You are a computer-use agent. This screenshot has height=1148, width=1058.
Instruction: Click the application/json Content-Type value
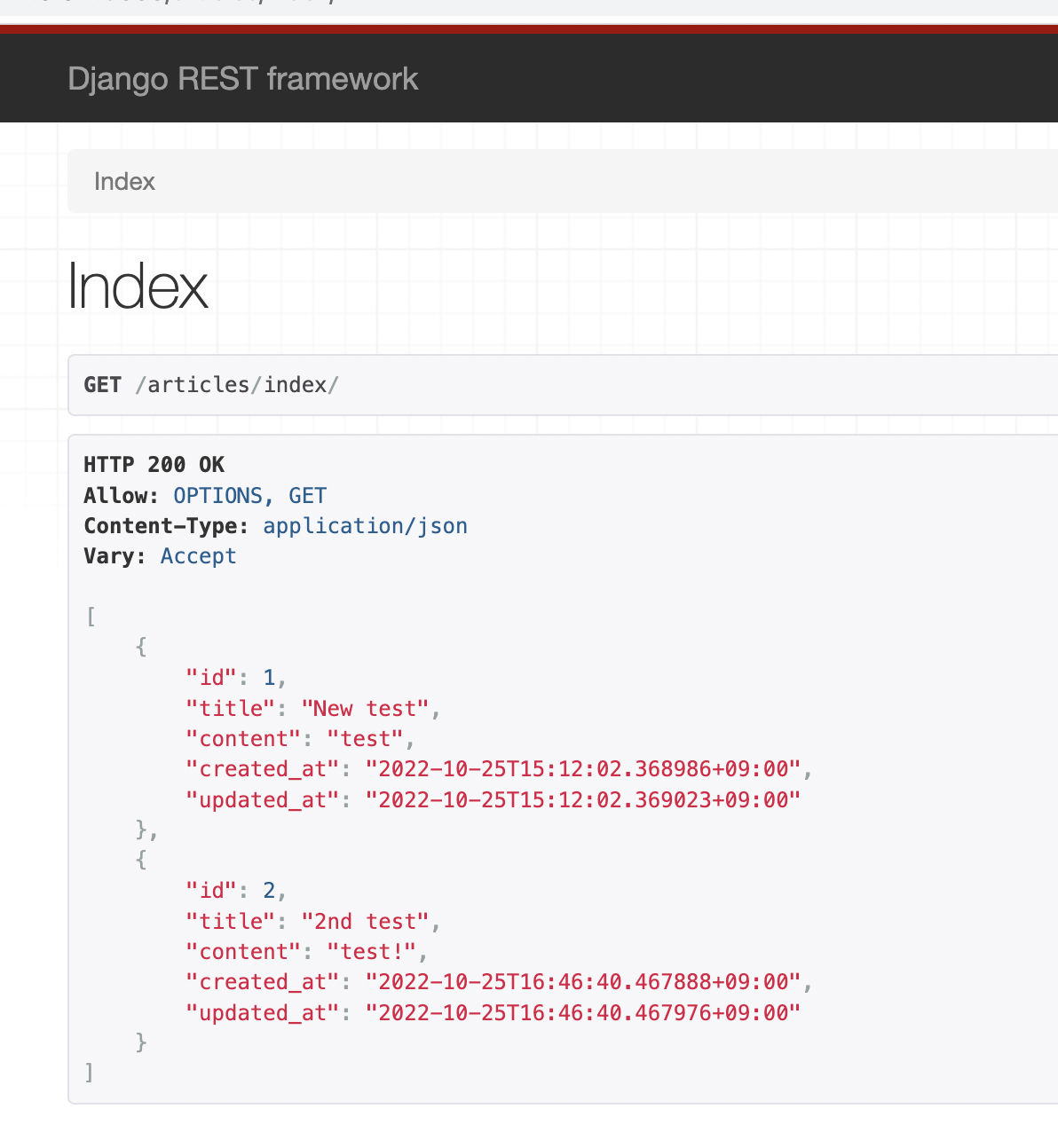(365, 525)
